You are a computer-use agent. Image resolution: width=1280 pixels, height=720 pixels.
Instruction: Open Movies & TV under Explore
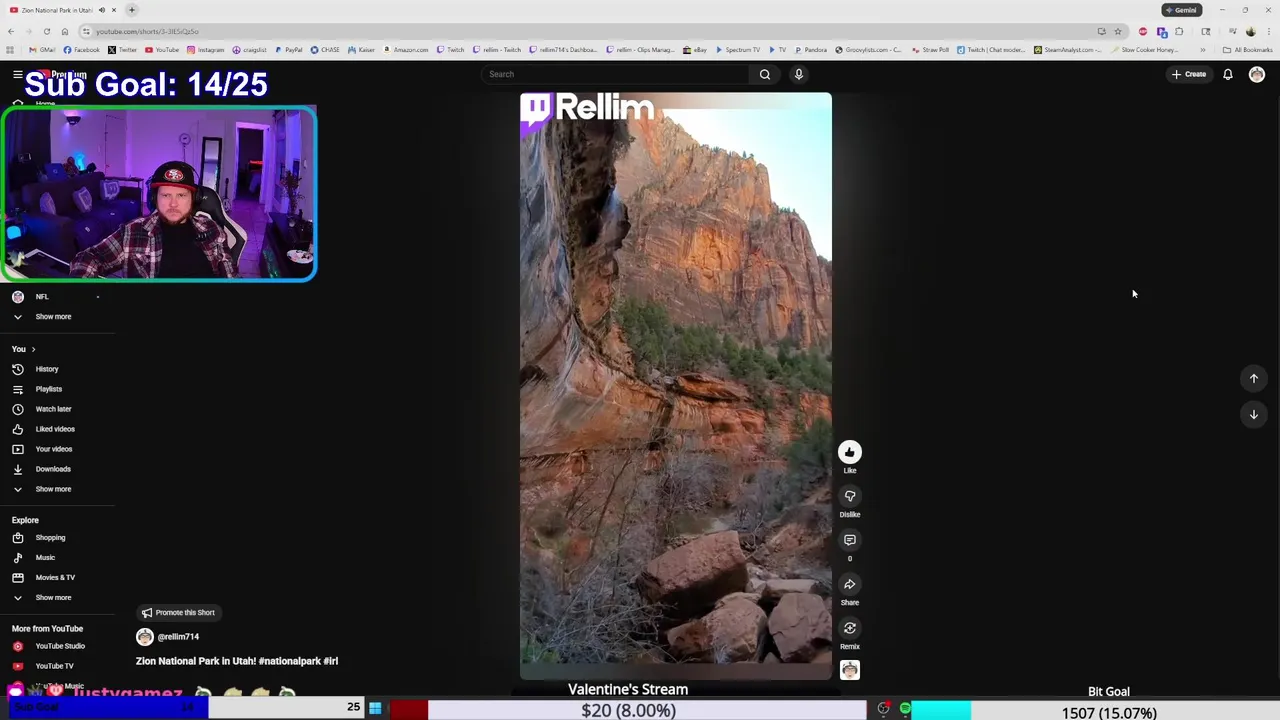[57, 577]
